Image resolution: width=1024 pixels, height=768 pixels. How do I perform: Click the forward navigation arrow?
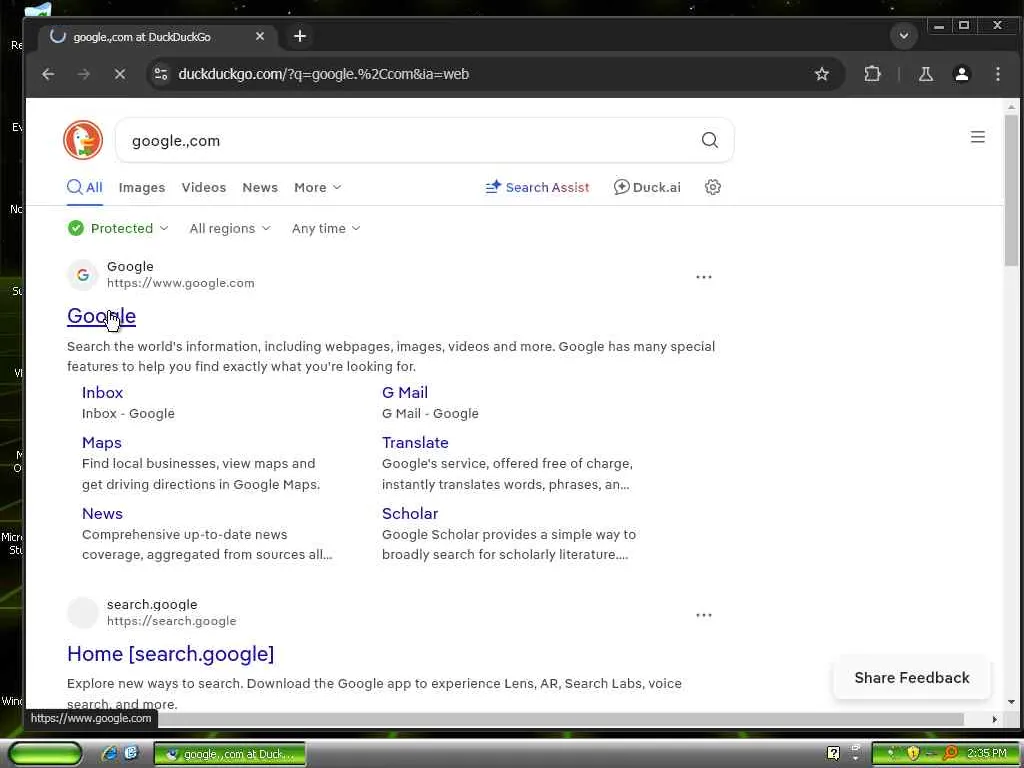(x=84, y=74)
